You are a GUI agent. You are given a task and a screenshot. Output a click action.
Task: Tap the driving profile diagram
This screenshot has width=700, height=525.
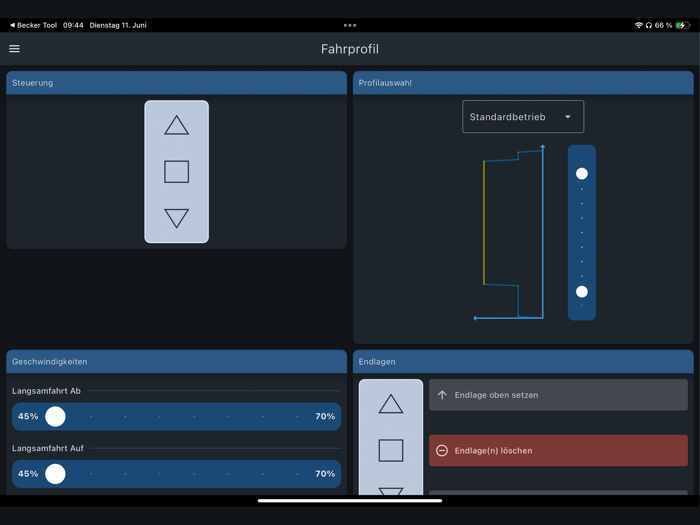509,232
